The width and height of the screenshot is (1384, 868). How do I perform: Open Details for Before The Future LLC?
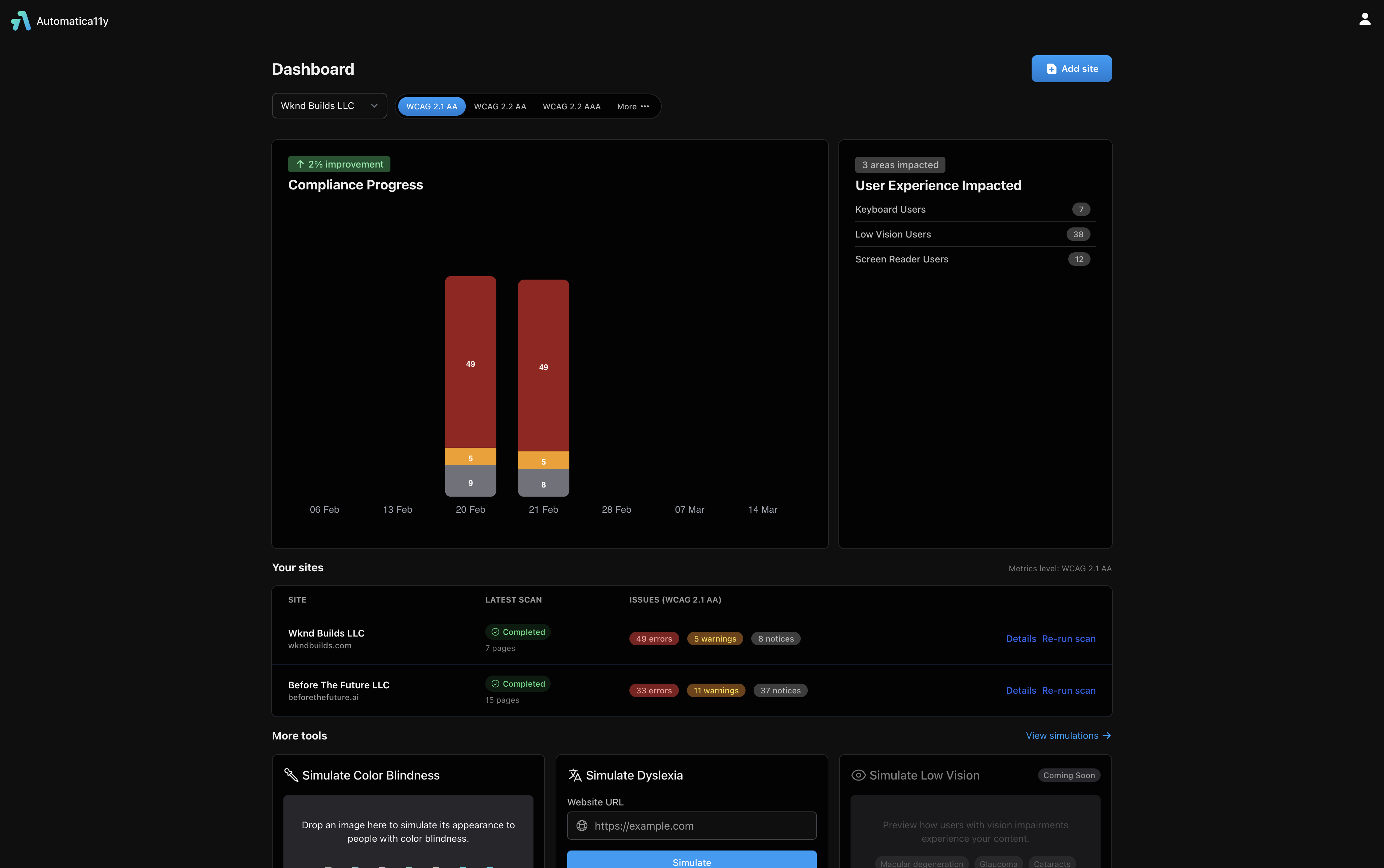(1020, 690)
